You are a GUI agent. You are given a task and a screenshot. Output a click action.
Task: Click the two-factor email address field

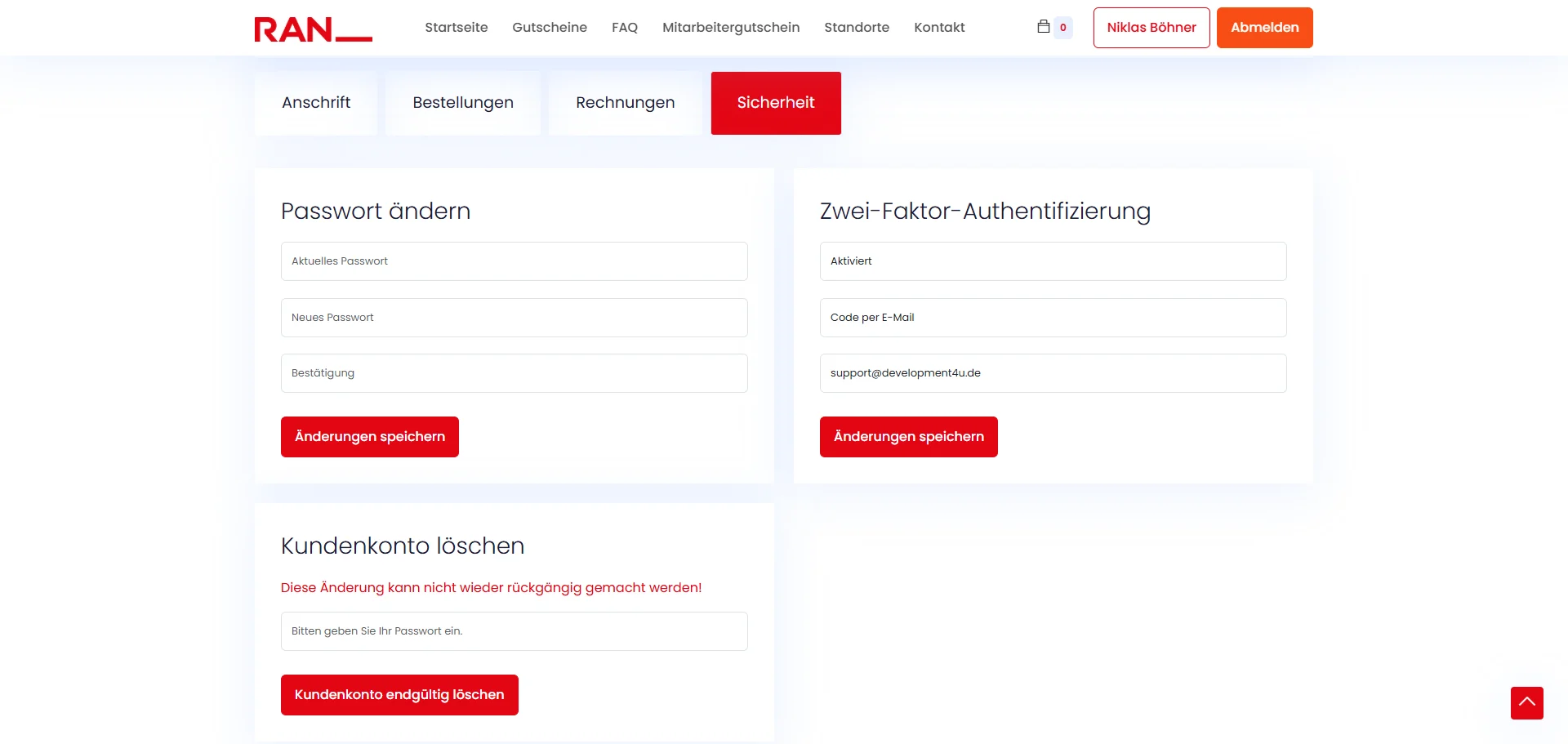pos(1053,373)
